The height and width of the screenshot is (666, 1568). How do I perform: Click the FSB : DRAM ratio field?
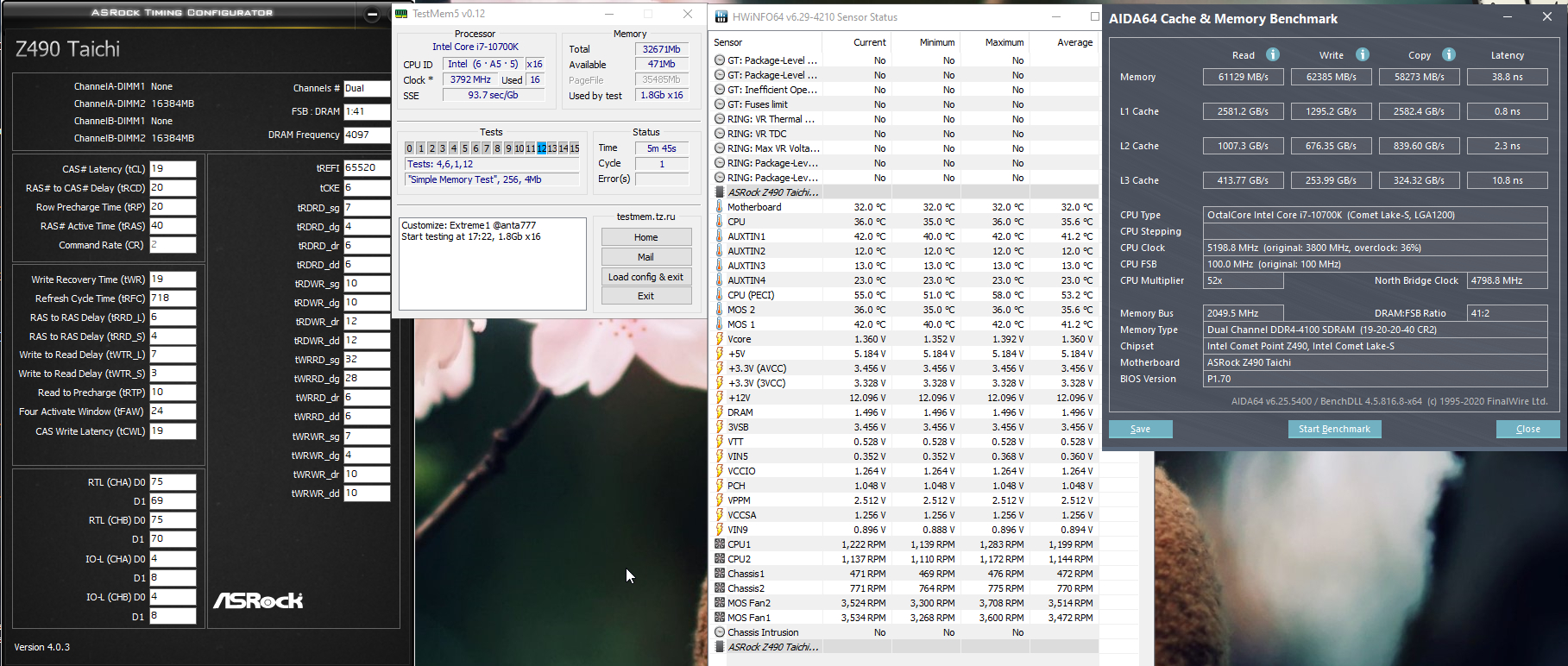[367, 111]
